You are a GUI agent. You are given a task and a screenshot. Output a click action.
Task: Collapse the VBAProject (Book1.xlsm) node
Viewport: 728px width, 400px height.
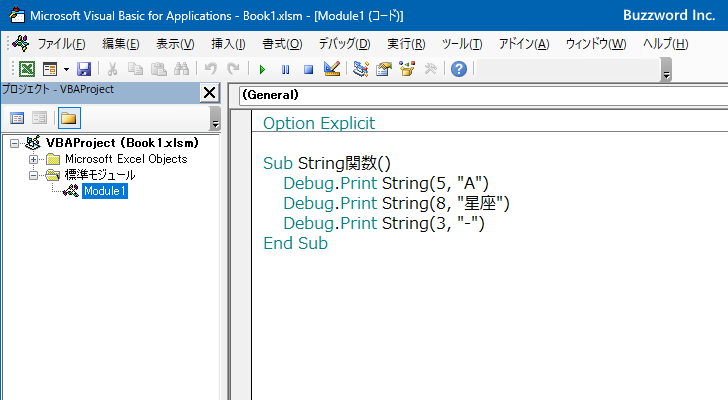[15, 143]
